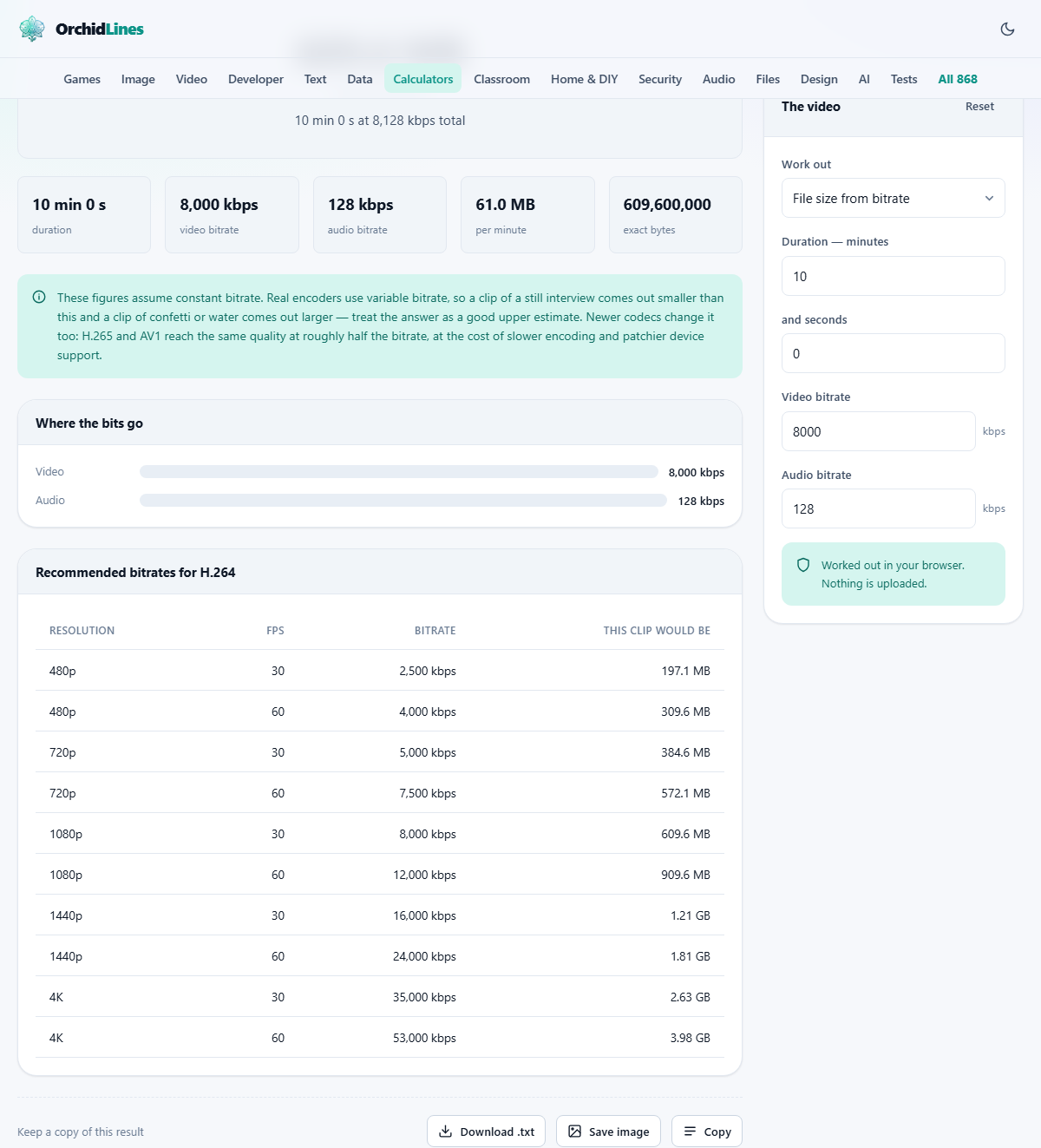Click the 35,000 kbps bitrate cell
Screen dimensions: 1041x1148
(x=424, y=997)
